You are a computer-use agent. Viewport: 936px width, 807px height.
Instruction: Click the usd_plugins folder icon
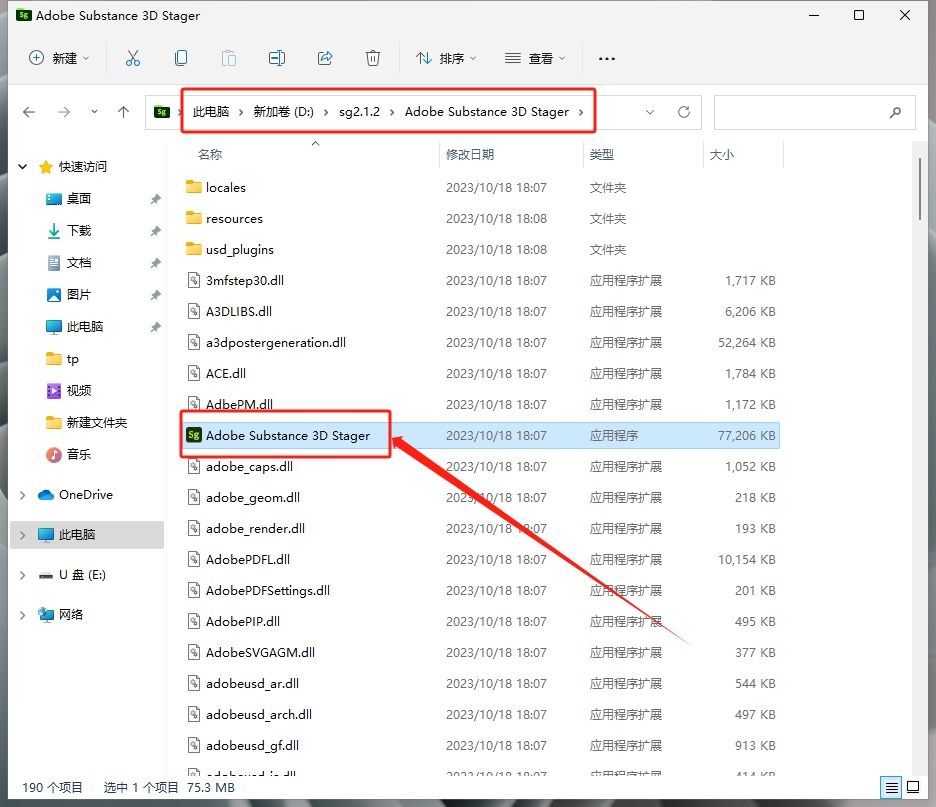tap(193, 249)
